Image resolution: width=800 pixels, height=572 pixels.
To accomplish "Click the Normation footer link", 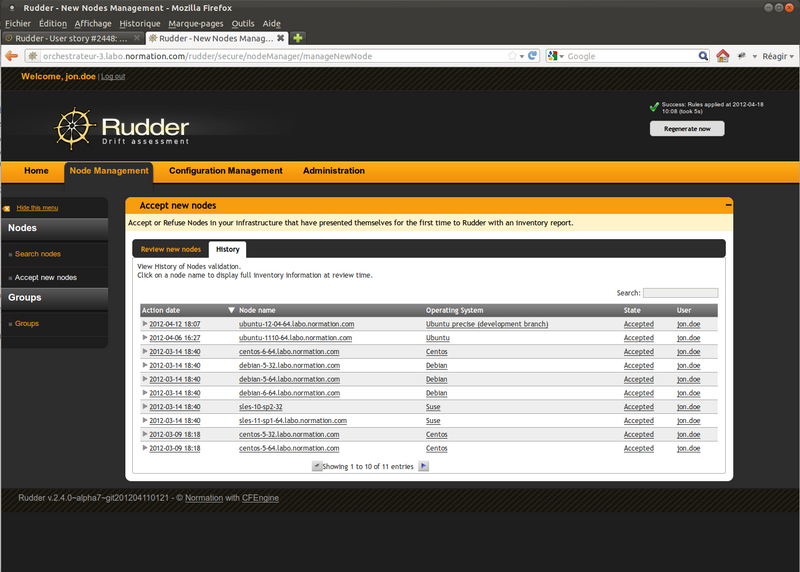I will [x=204, y=498].
